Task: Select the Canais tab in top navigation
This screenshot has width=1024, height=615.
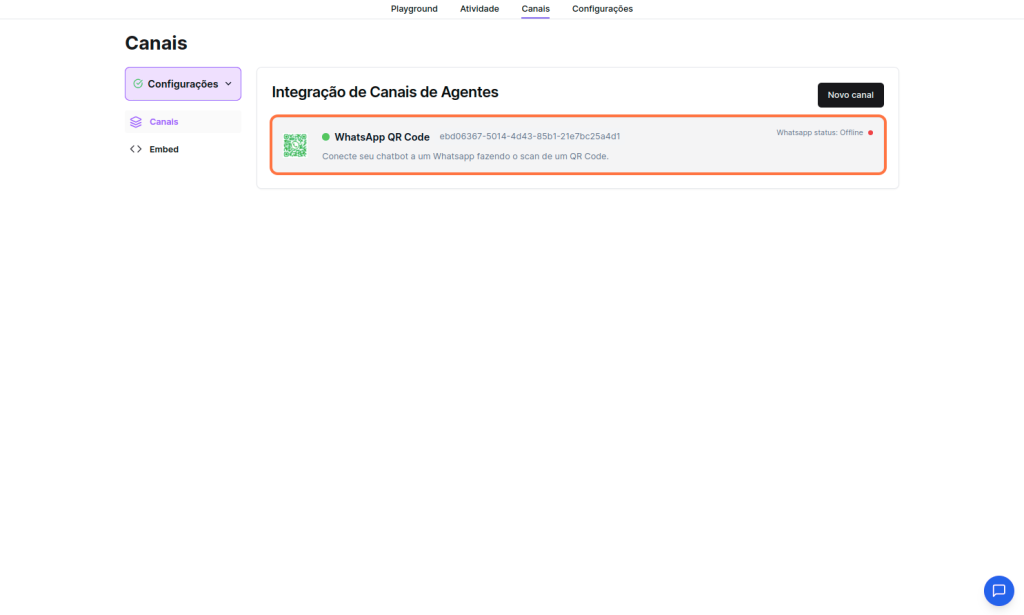Action: (x=535, y=9)
